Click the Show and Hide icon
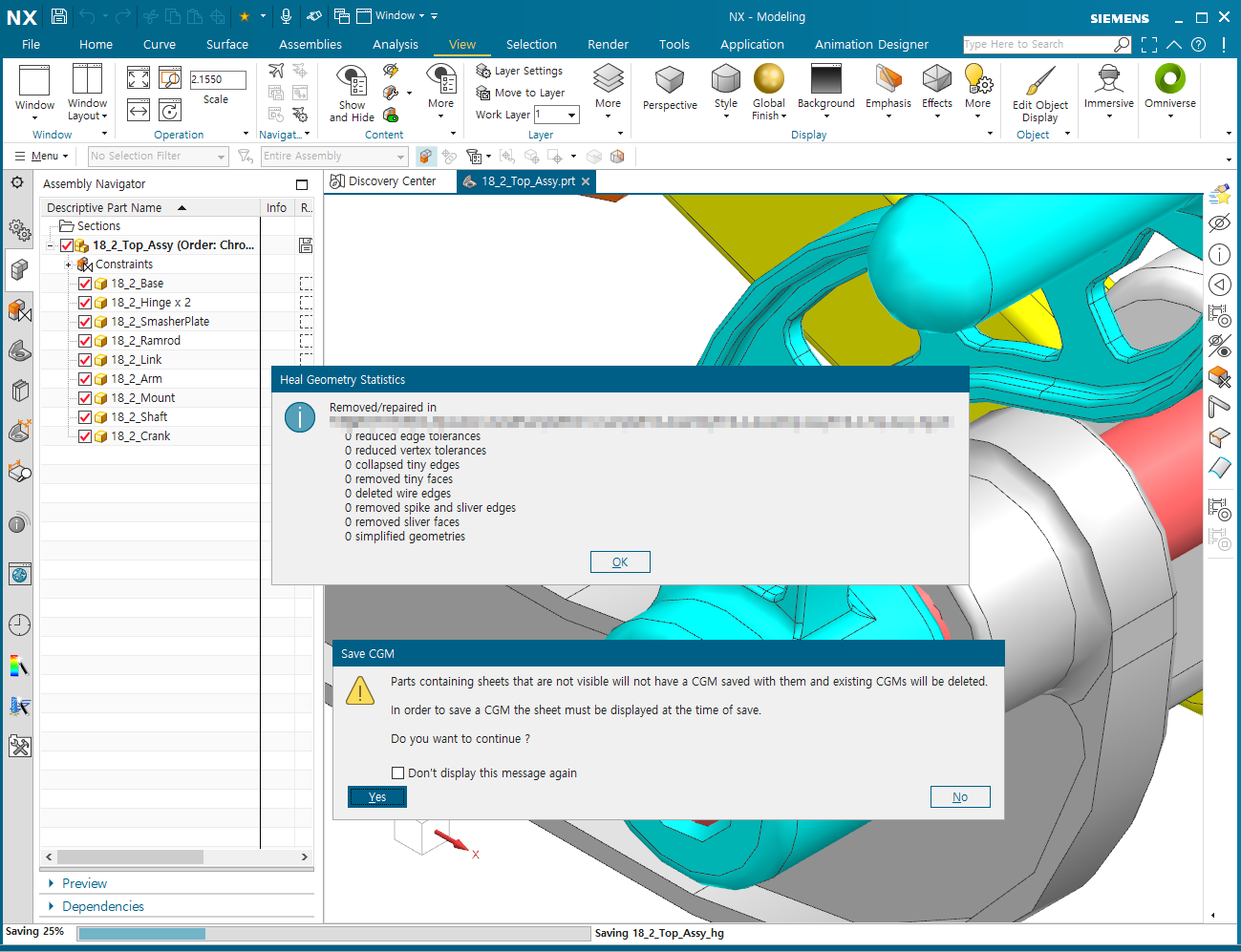Viewport: 1241px width, 952px height. [352, 81]
